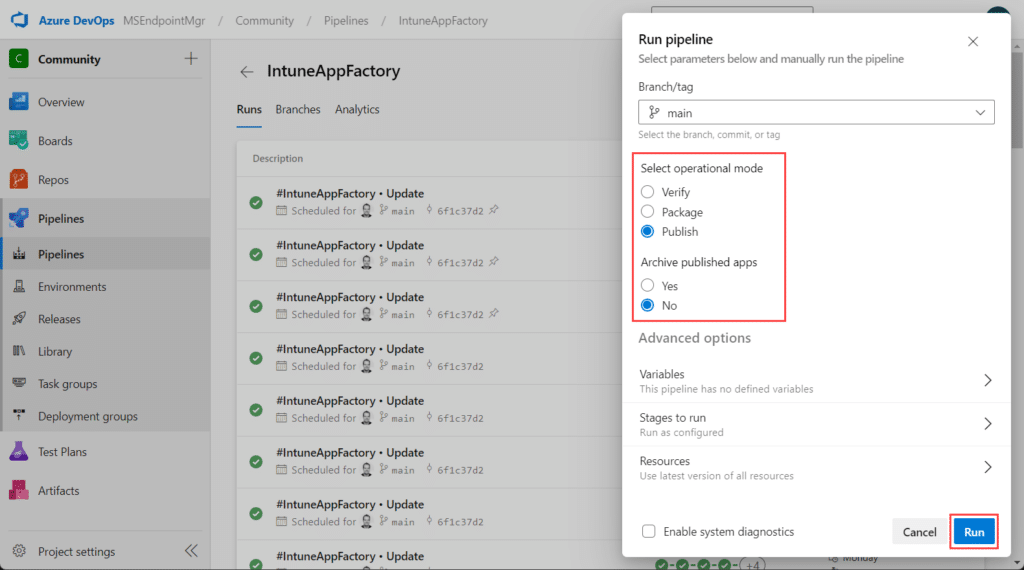Open the Test Plans flask icon
Image resolution: width=1024 pixels, height=570 pixels.
click(x=19, y=451)
